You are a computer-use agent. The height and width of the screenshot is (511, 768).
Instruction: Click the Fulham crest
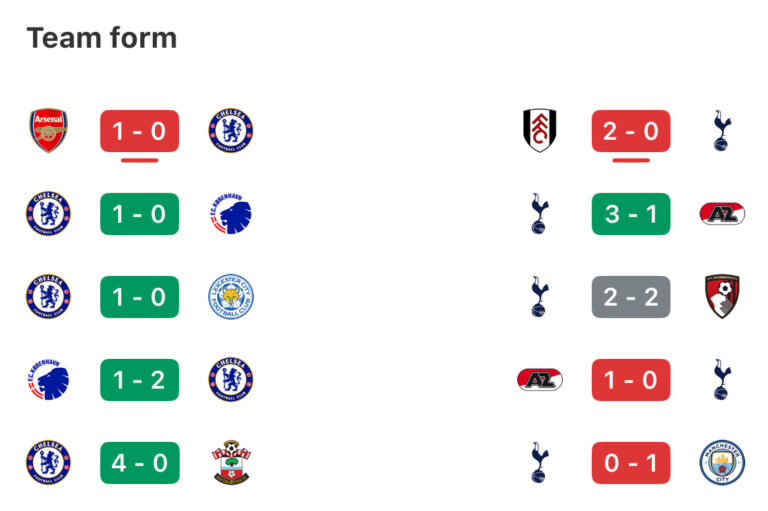click(539, 131)
